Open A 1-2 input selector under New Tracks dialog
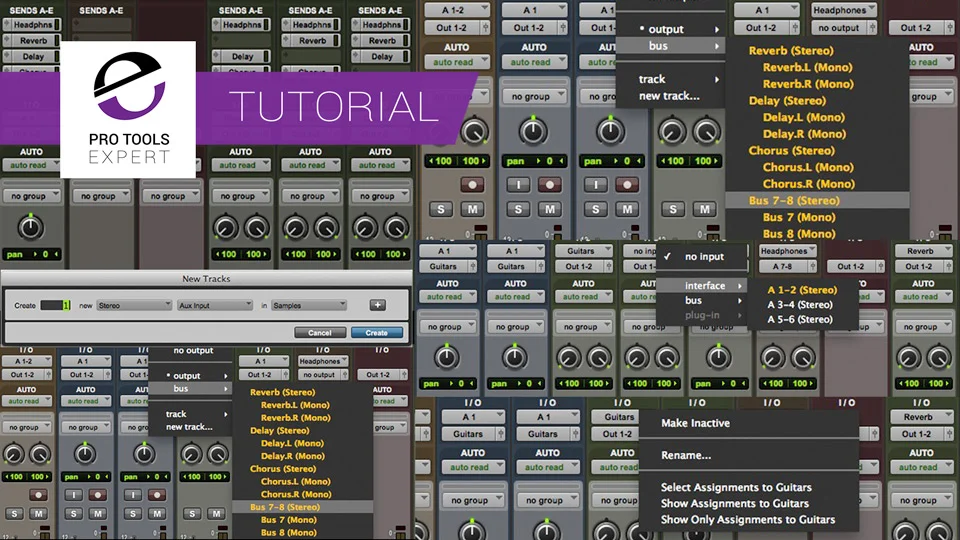 (x=26, y=361)
